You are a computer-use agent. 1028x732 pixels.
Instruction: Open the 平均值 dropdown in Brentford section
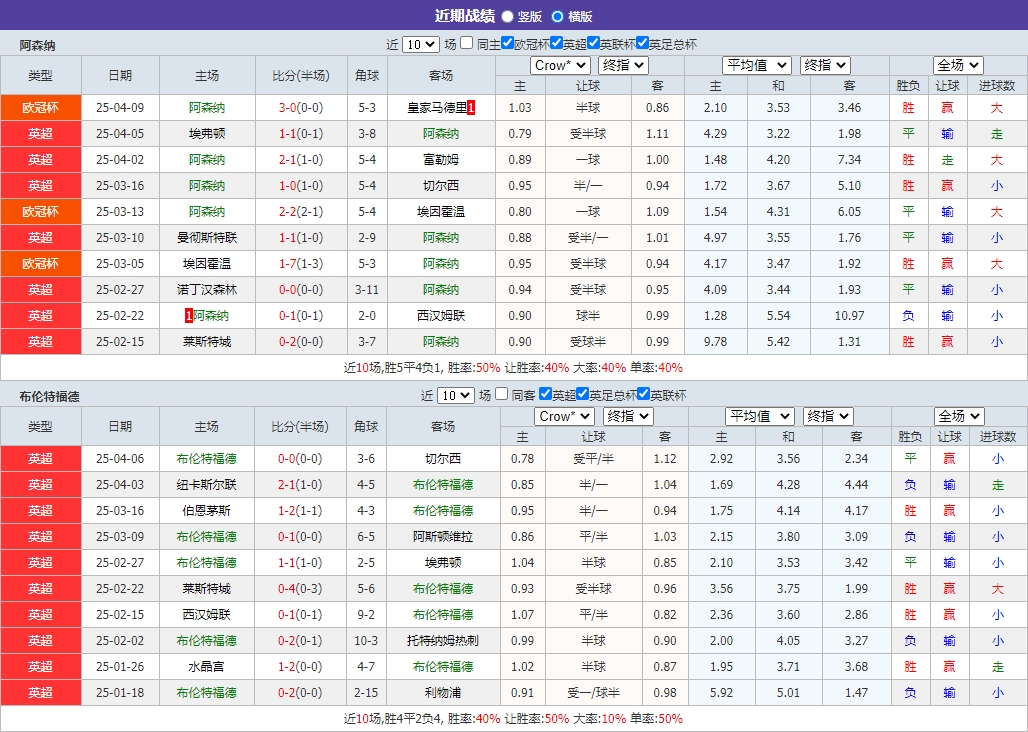[x=757, y=415]
